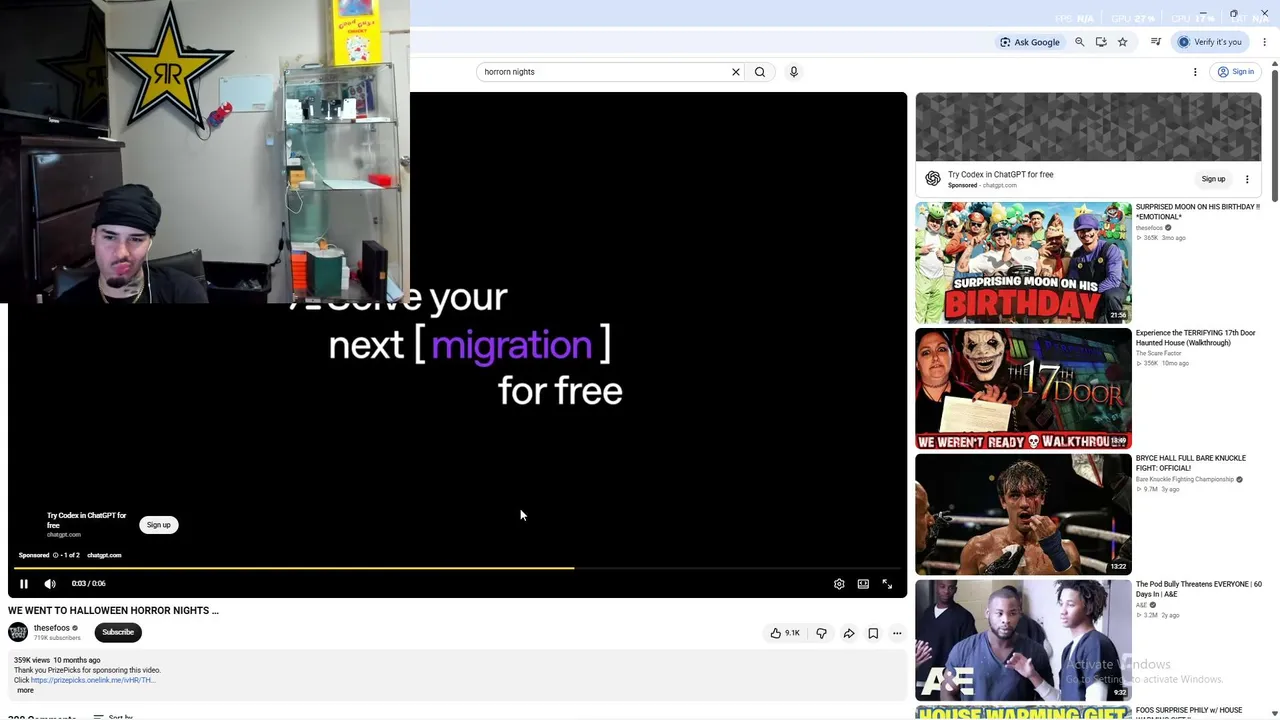Save the video with the bookmark icon
The height and width of the screenshot is (720, 1280).
tap(873, 633)
